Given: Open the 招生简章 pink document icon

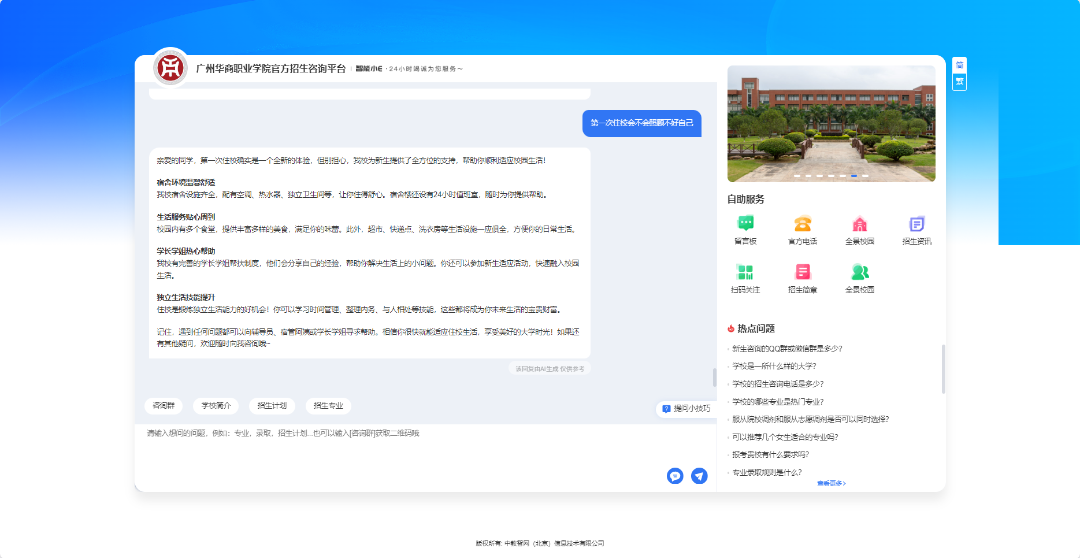Looking at the screenshot, I should (x=802, y=273).
